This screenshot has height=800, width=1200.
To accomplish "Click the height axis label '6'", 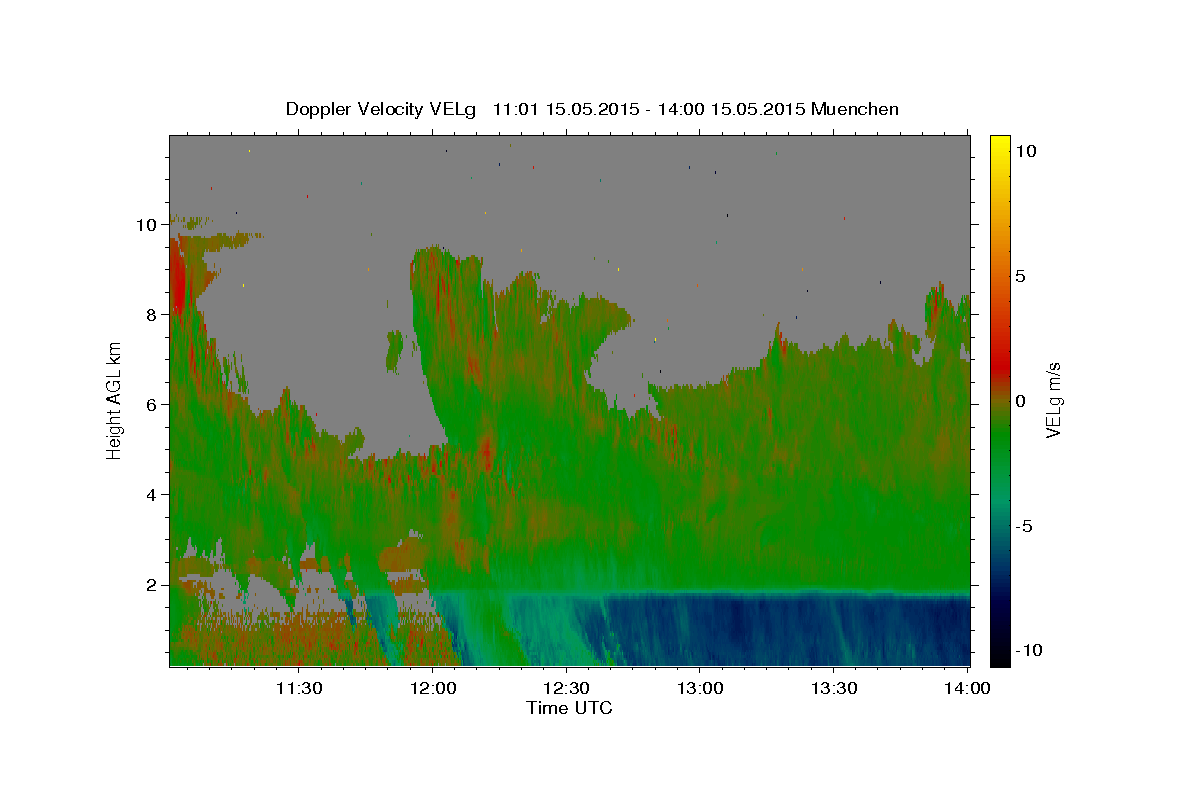I will (151, 405).
